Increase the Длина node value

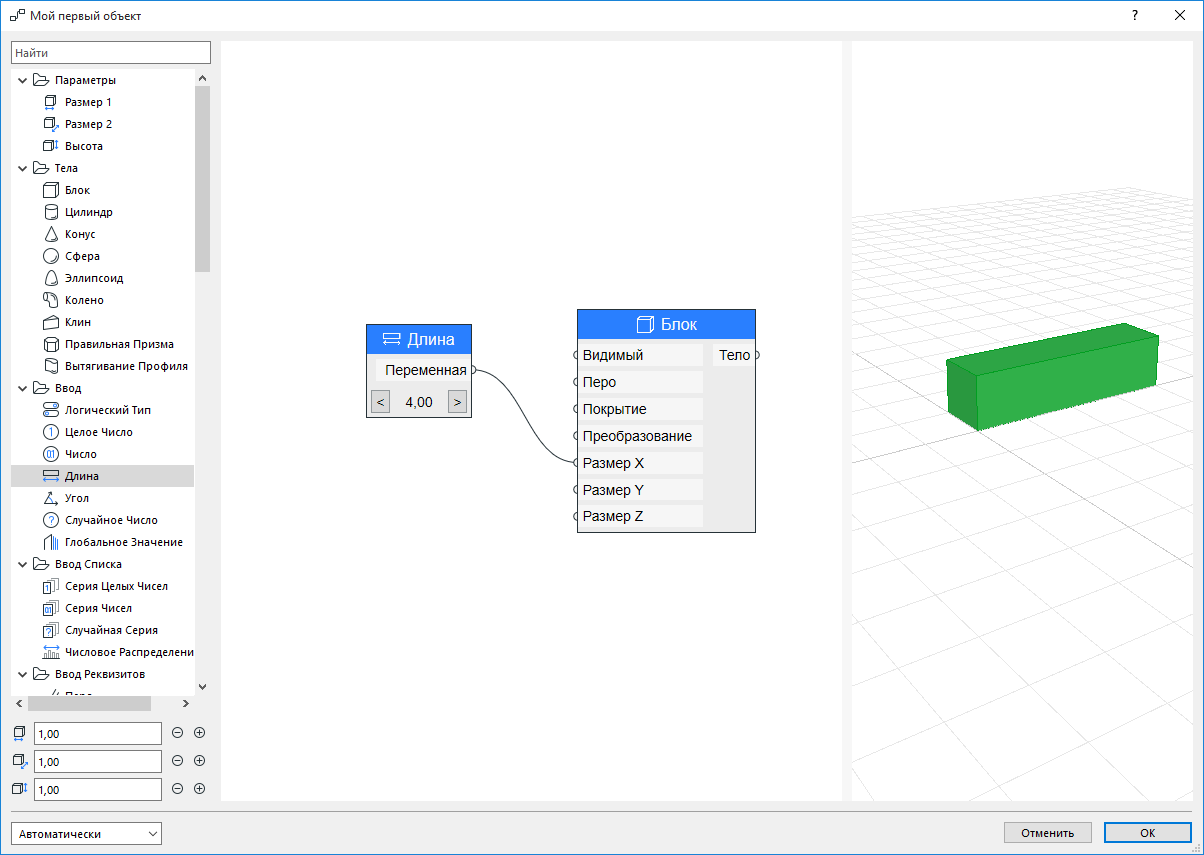tap(457, 402)
